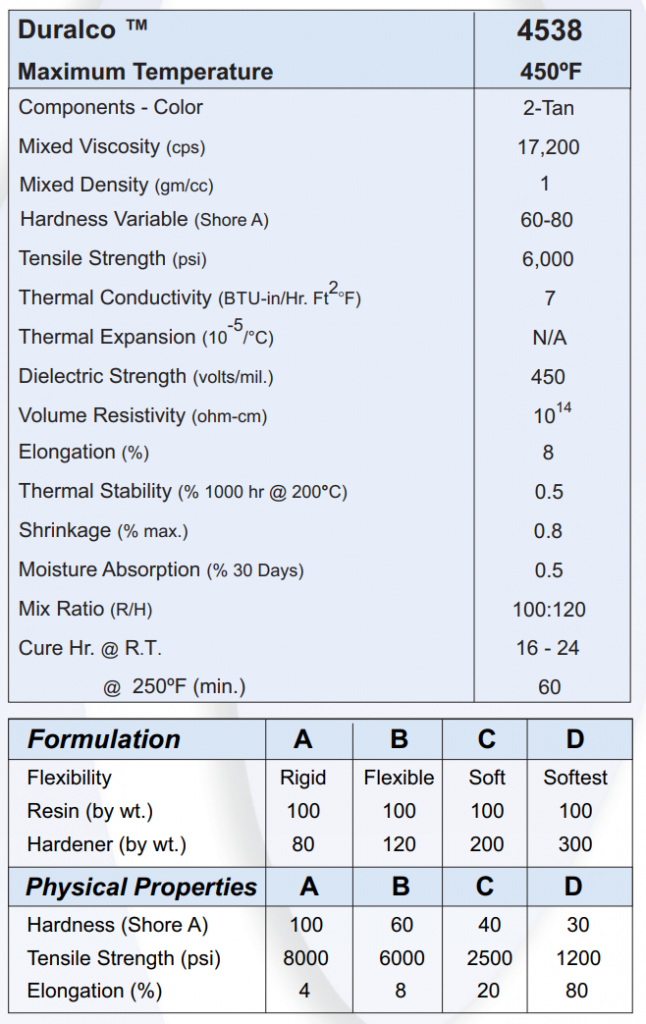Image resolution: width=646 pixels, height=1024 pixels.
Task: Click the Rigid flexibility cell
Action: point(303,777)
